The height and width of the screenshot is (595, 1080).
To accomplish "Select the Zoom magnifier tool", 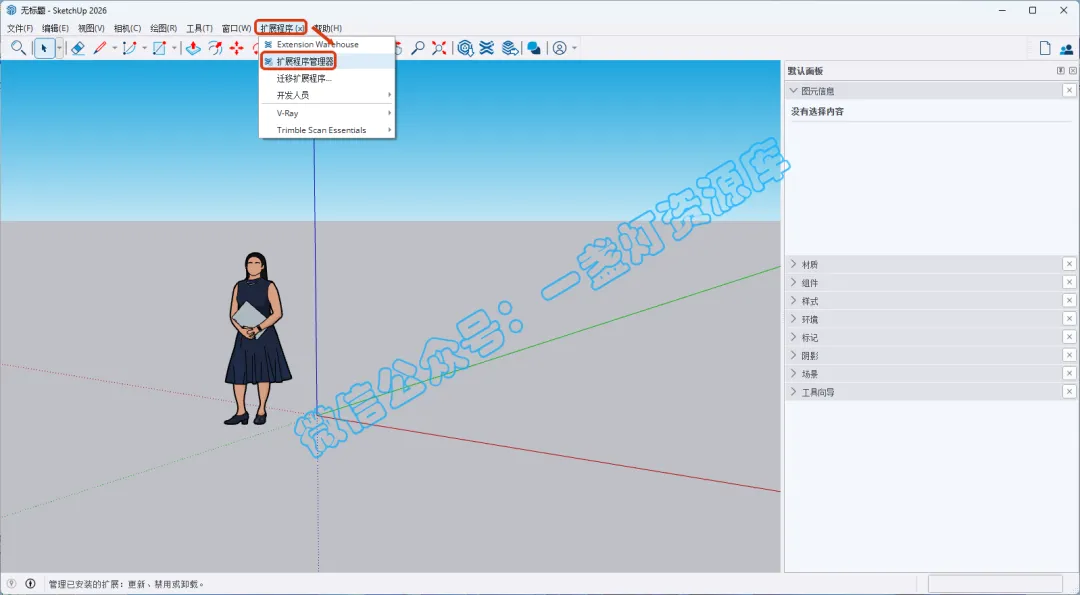I will click(x=417, y=48).
